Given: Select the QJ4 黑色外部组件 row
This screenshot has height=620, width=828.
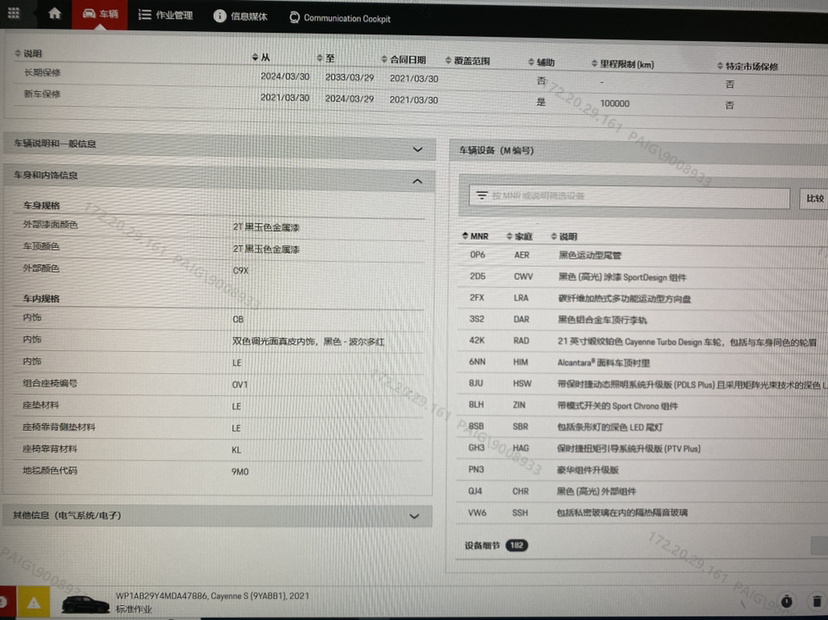Looking at the screenshot, I should (643, 491).
